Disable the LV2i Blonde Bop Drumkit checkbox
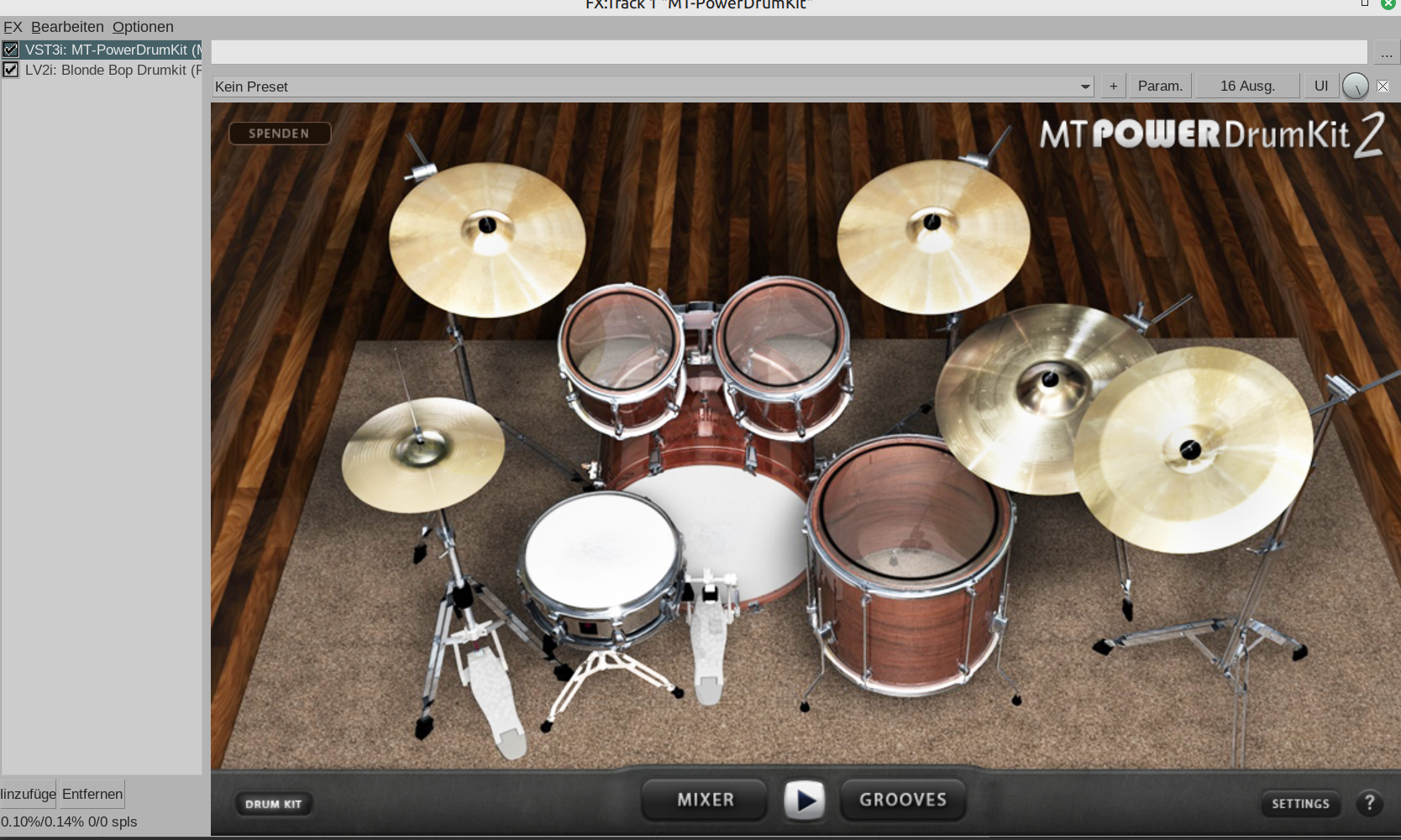The width and height of the screenshot is (1401, 840). point(10,70)
